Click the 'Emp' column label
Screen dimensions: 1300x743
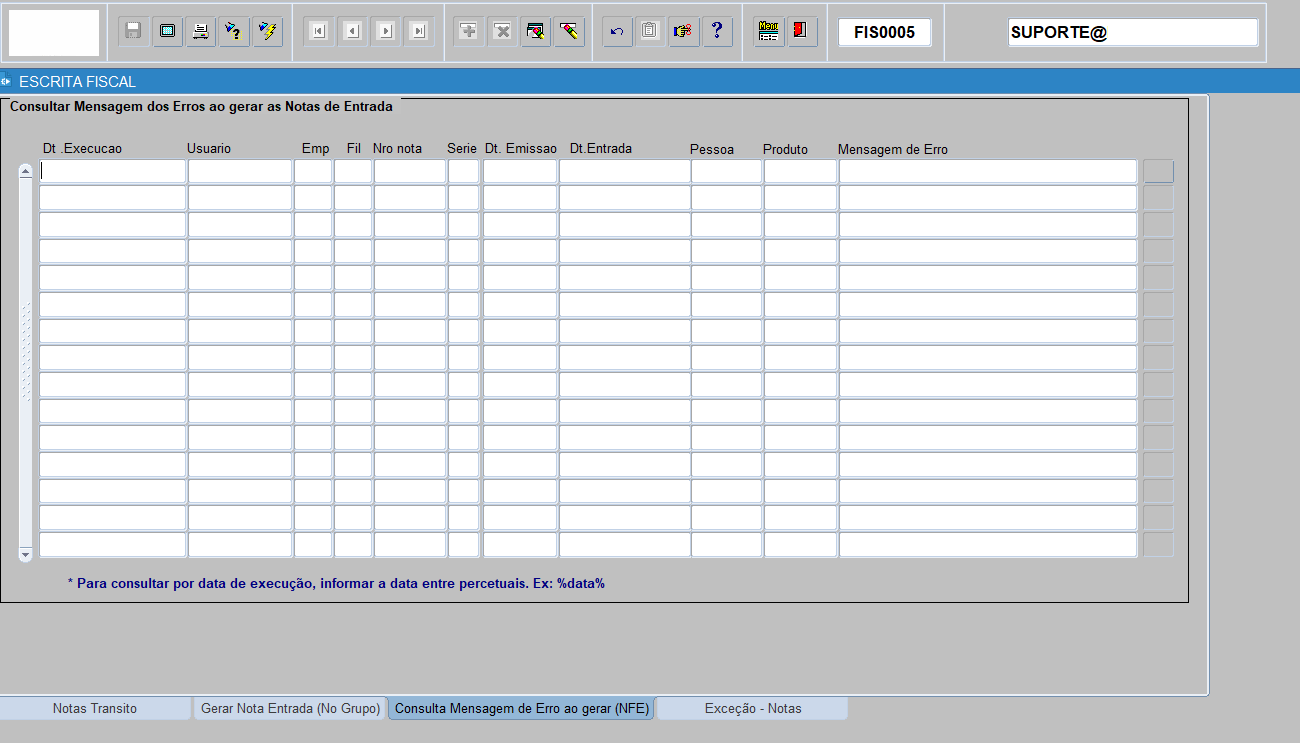pyautogui.click(x=315, y=148)
